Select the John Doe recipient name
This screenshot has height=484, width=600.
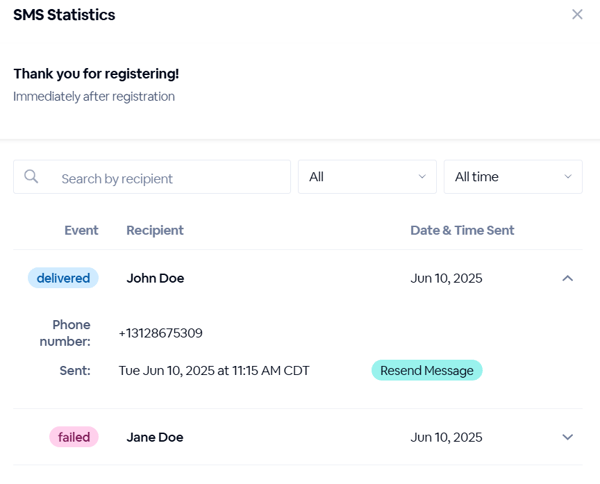[x=155, y=278]
